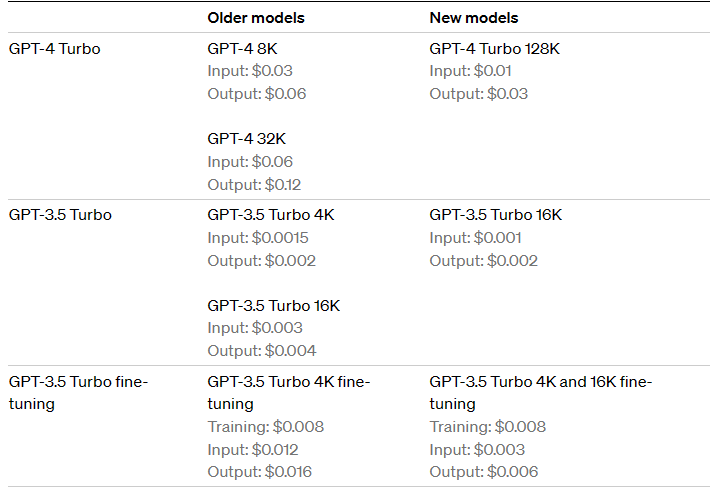The width and height of the screenshot is (725, 491).
Task: Click "GPT-3.5 Turbo 16K" in the New models column
Action: coord(496,214)
